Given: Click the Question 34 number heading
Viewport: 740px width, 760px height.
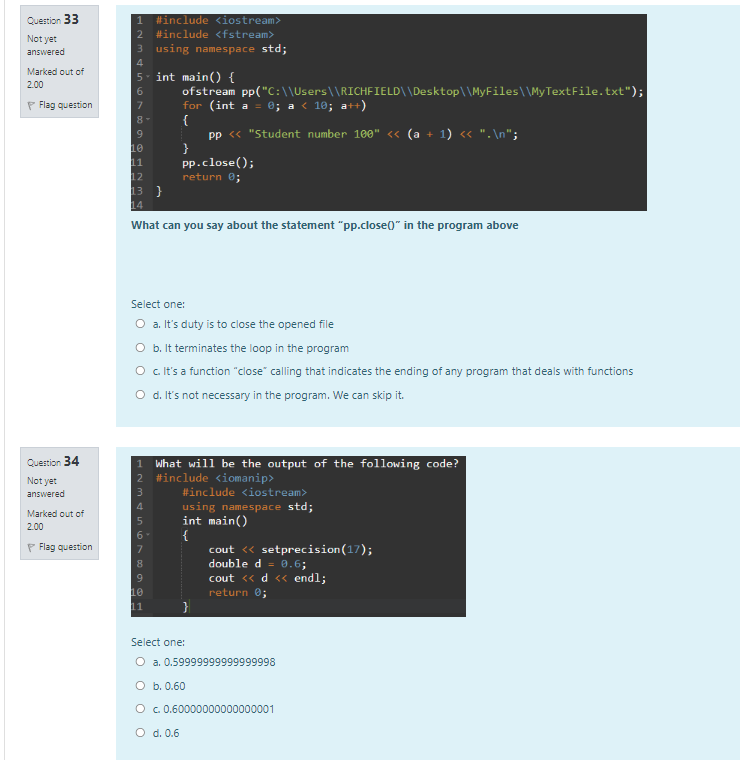Looking at the screenshot, I should [53, 461].
